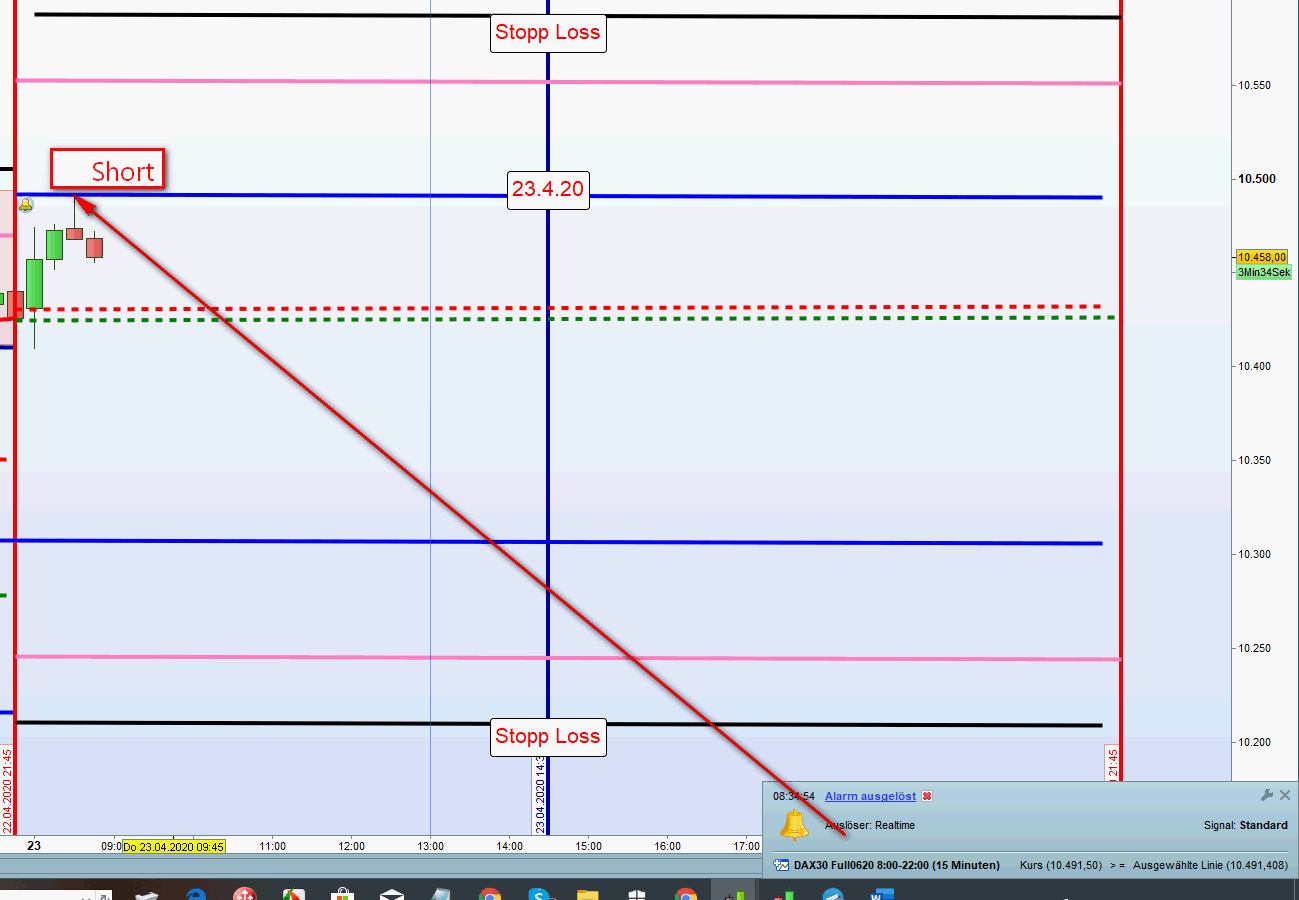Screen dimensions: 1299x900
Task: Select the '23.4.20' date label on chart
Action: pos(547,189)
